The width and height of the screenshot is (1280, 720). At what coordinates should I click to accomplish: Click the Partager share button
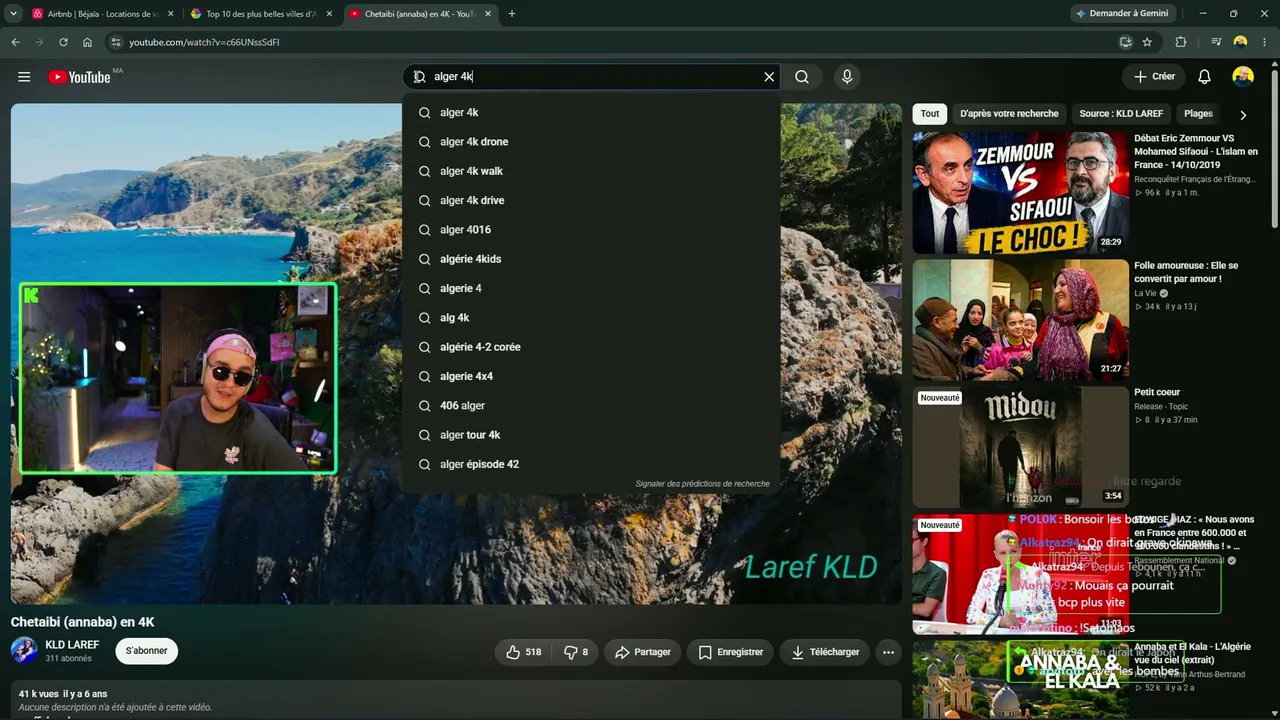tap(643, 652)
